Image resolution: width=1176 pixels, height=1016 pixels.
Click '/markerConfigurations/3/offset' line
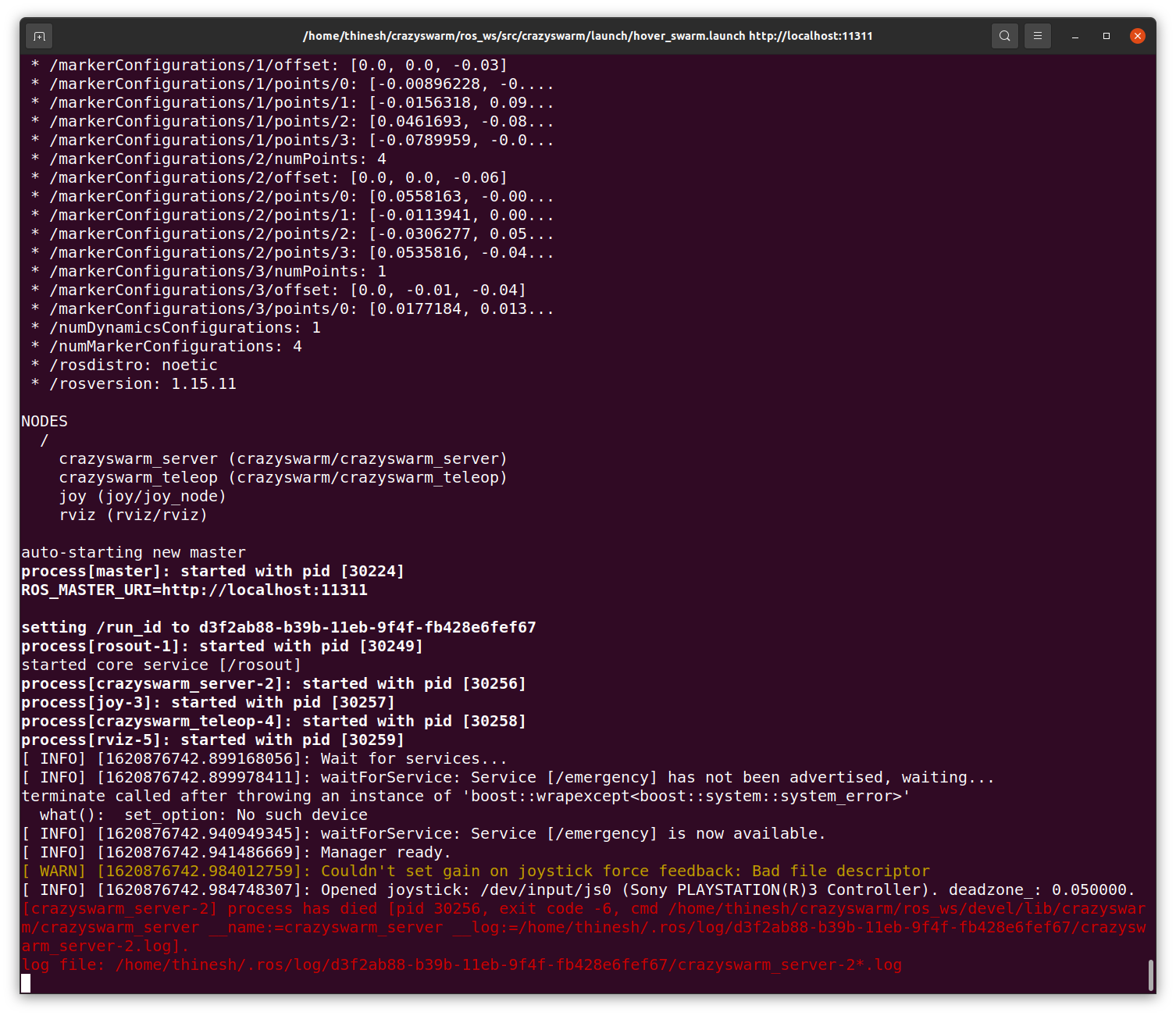(x=279, y=291)
